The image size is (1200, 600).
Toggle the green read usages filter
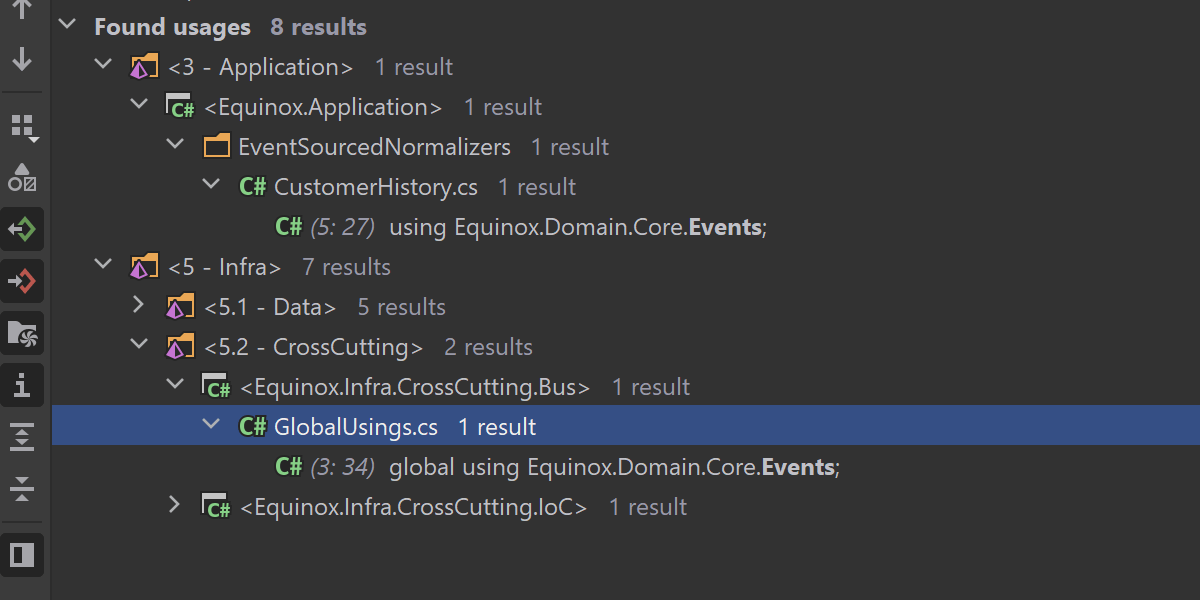coord(22,229)
